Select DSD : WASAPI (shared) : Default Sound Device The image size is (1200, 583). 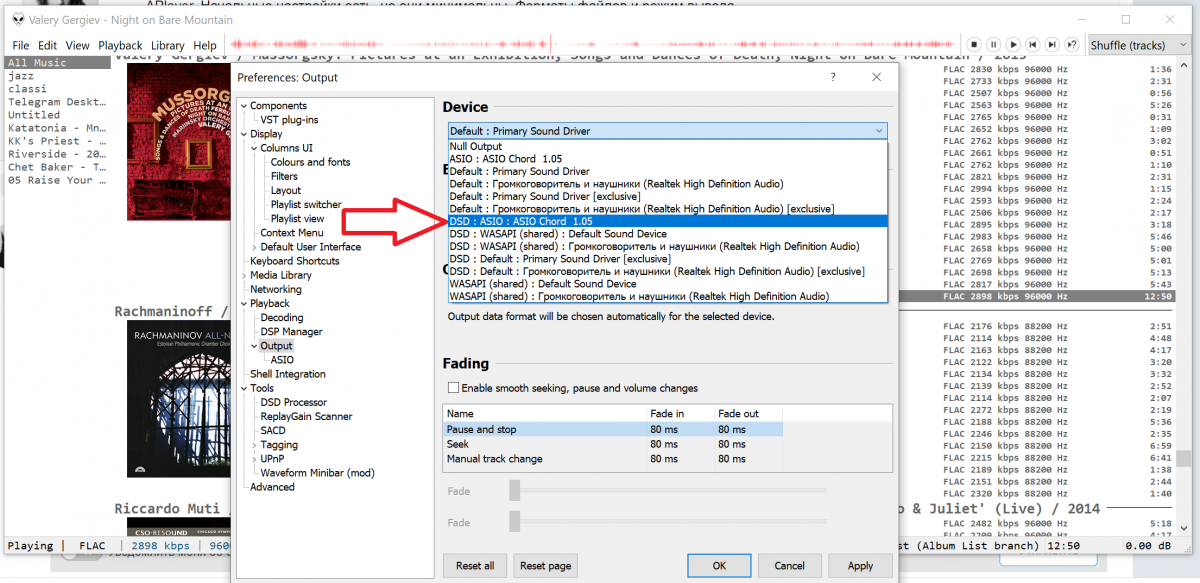[x=667, y=234]
